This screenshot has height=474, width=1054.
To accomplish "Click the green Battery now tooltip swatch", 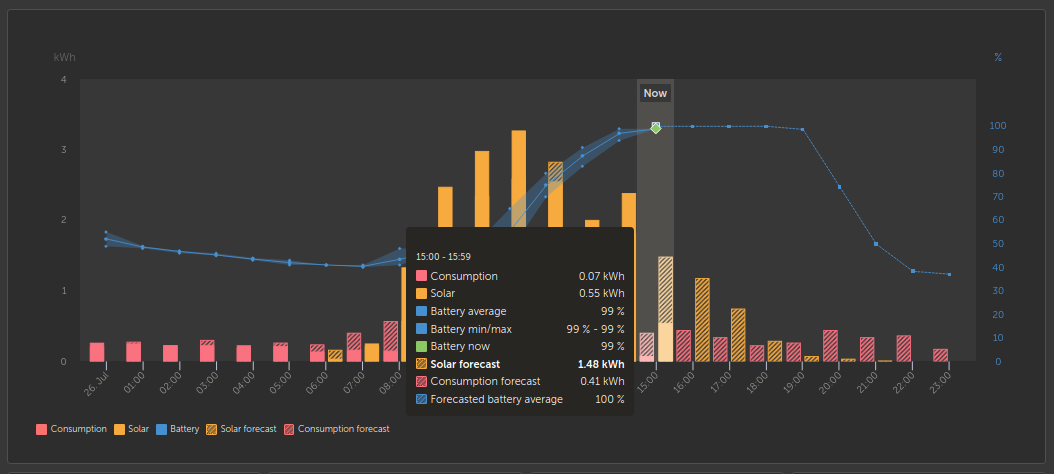I will 421,346.
